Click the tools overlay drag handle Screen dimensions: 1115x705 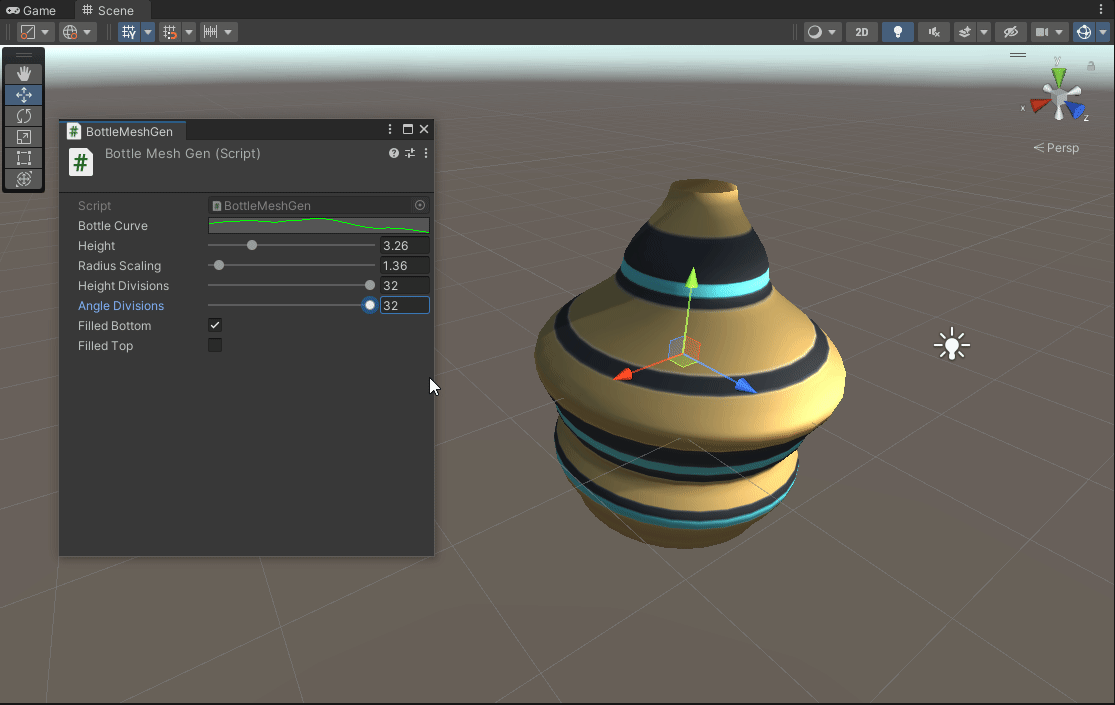click(x=23, y=55)
